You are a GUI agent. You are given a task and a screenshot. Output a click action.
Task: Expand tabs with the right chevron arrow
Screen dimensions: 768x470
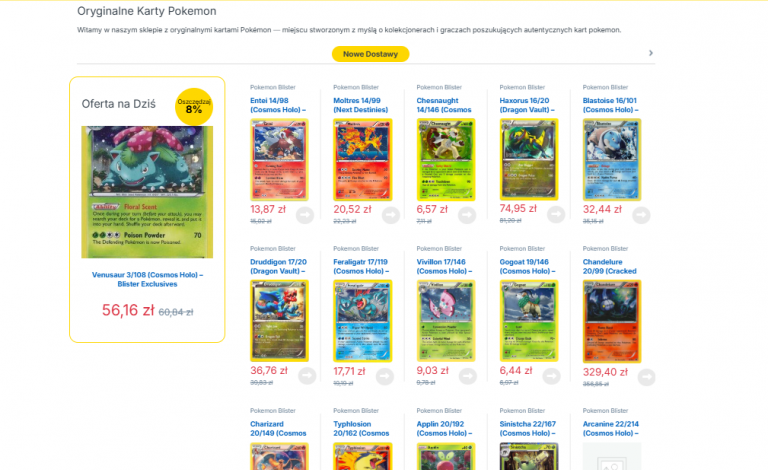650,53
